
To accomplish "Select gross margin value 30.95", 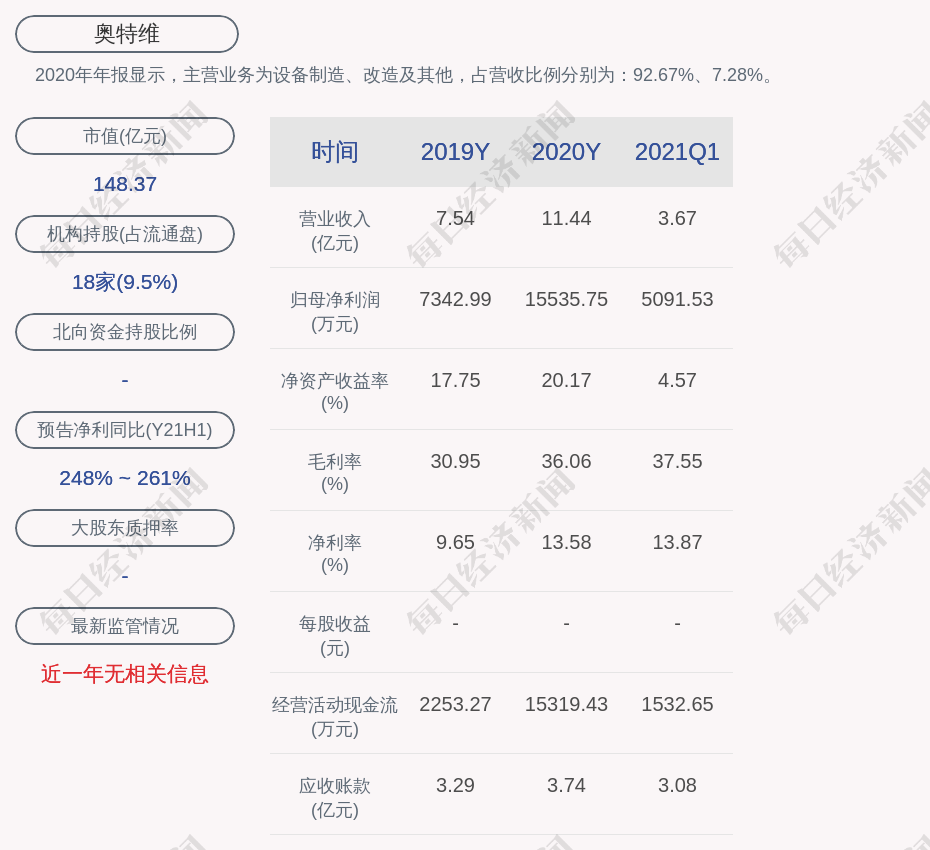I will 455,461.
